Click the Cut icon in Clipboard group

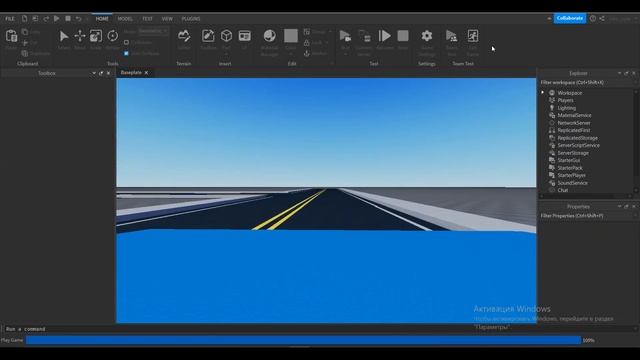(25, 42)
